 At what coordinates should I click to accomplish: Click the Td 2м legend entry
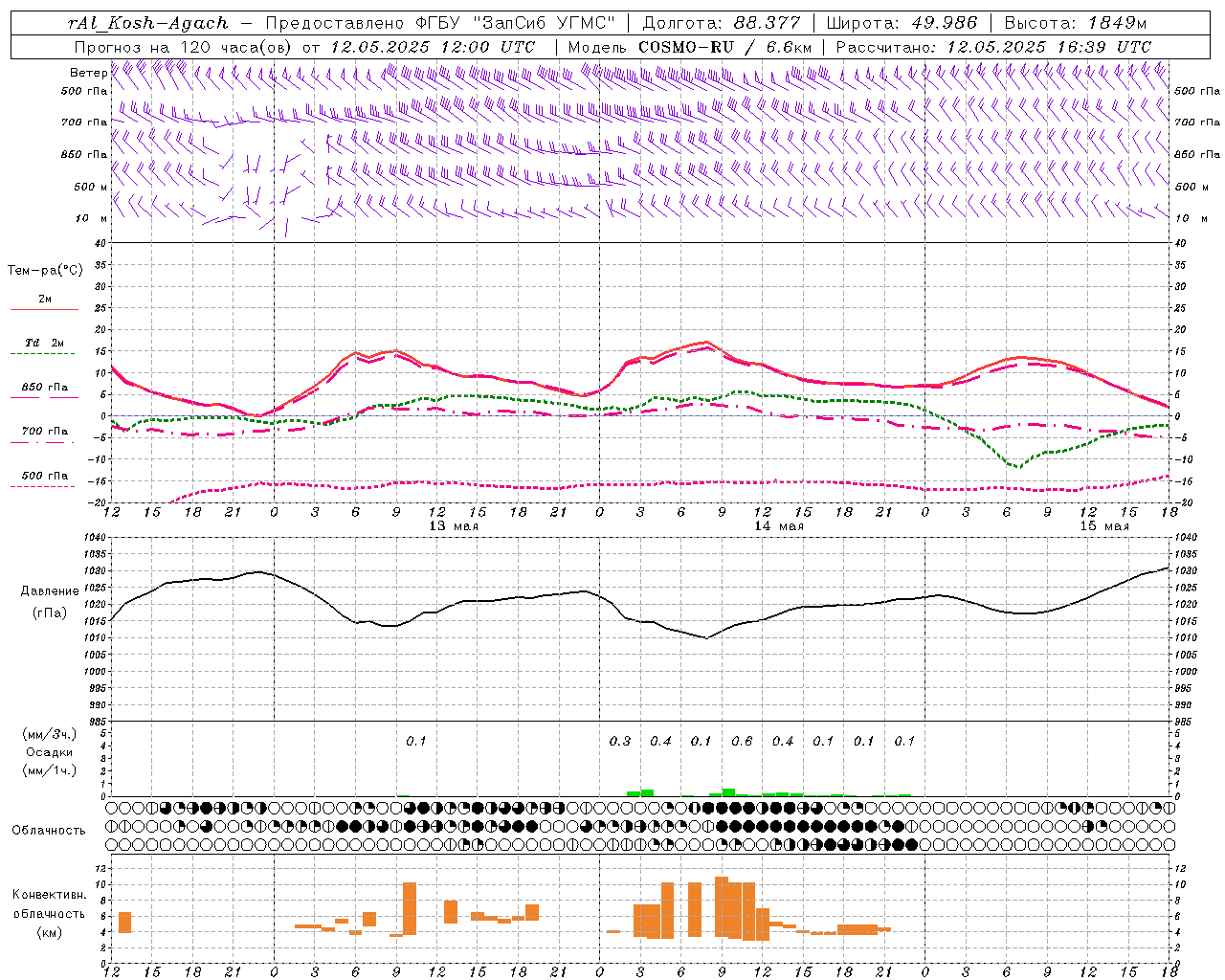point(44,343)
